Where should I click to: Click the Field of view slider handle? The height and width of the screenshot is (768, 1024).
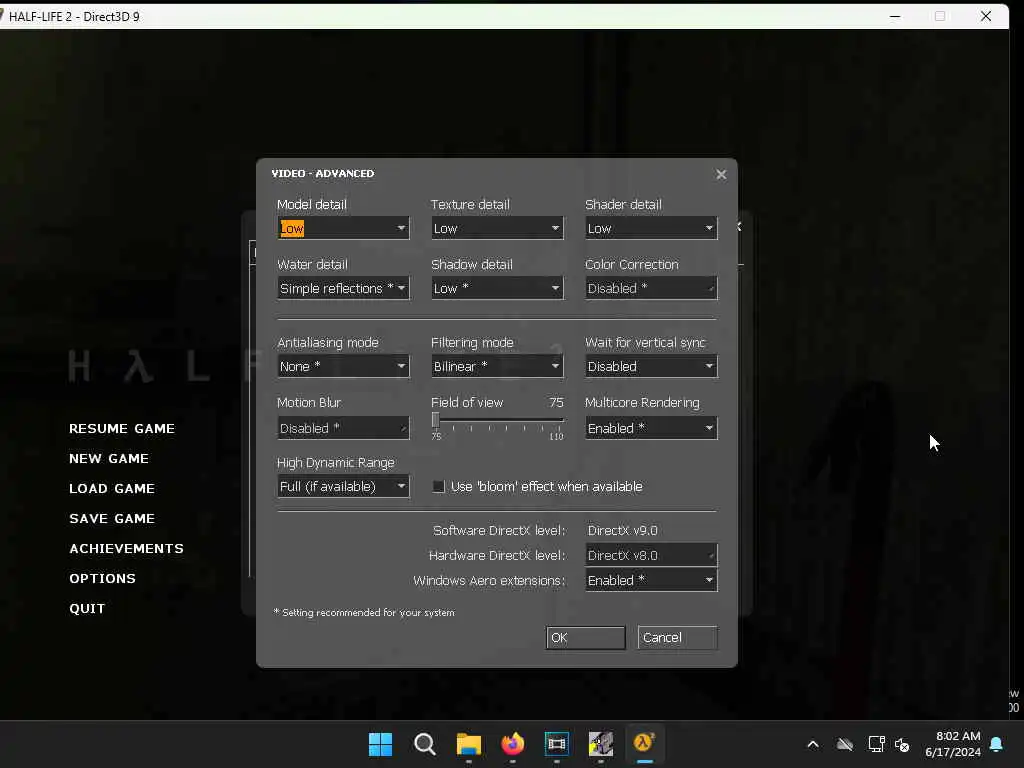pyautogui.click(x=436, y=421)
